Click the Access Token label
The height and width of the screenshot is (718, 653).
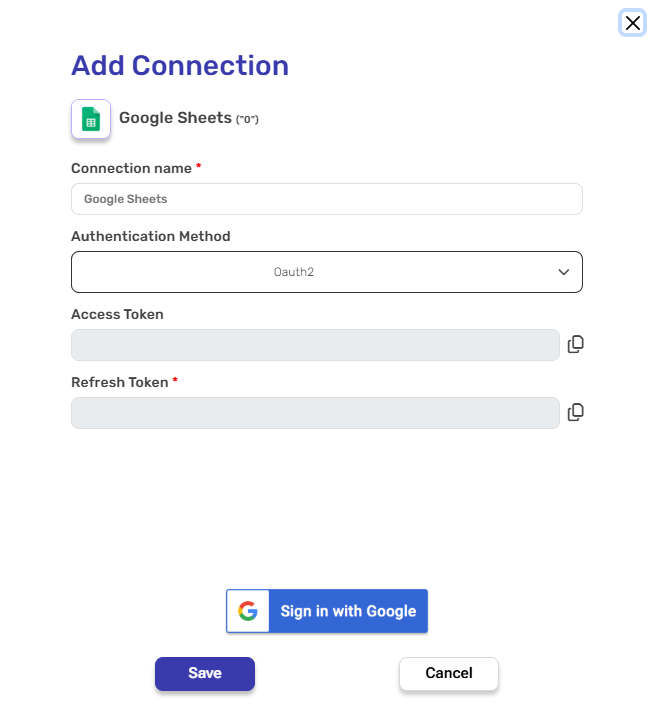pos(117,314)
